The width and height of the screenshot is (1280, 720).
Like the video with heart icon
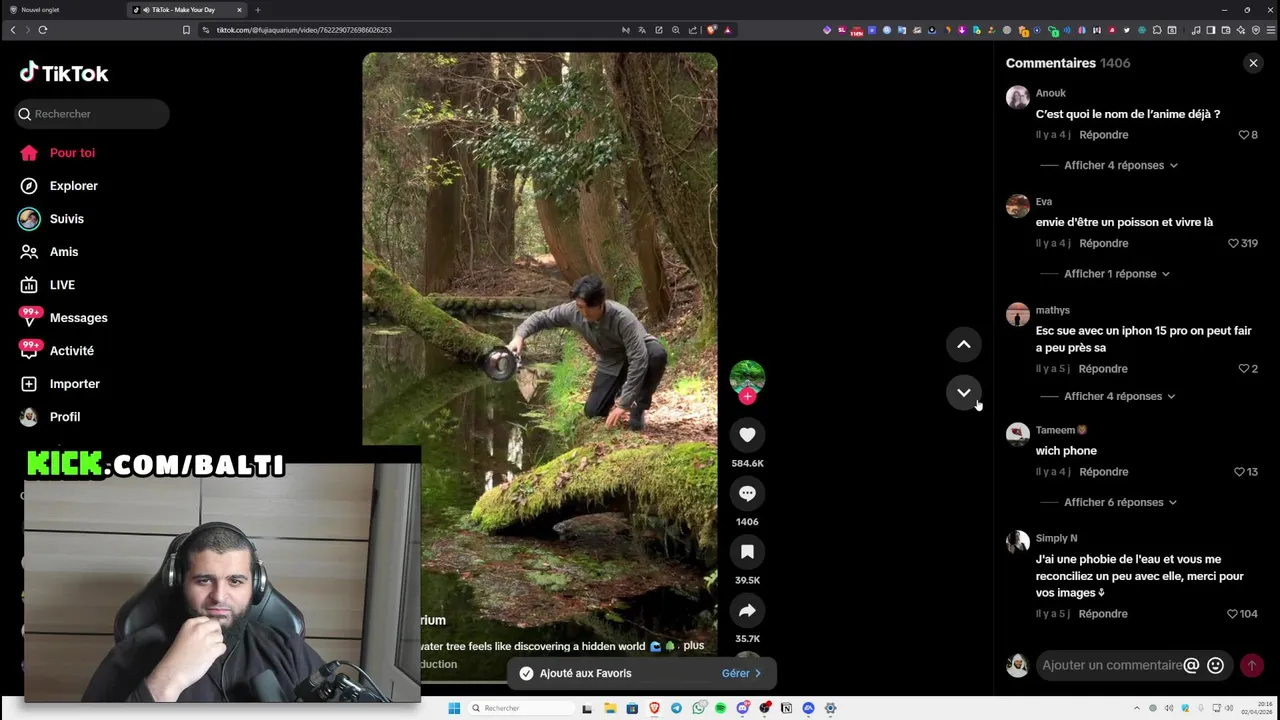point(747,435)
